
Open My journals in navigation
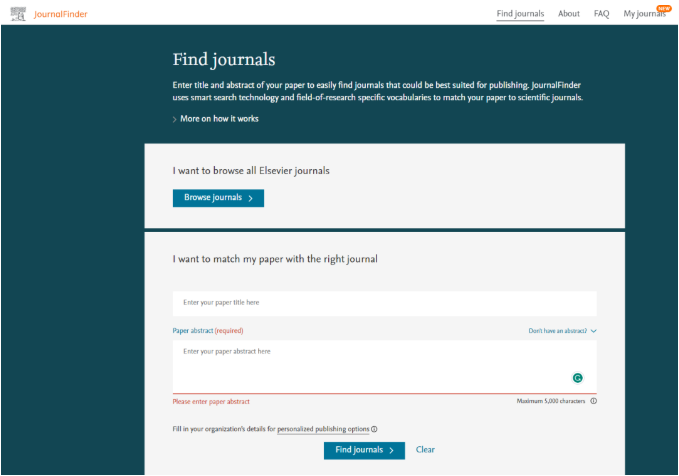click(x=644, y=14)
